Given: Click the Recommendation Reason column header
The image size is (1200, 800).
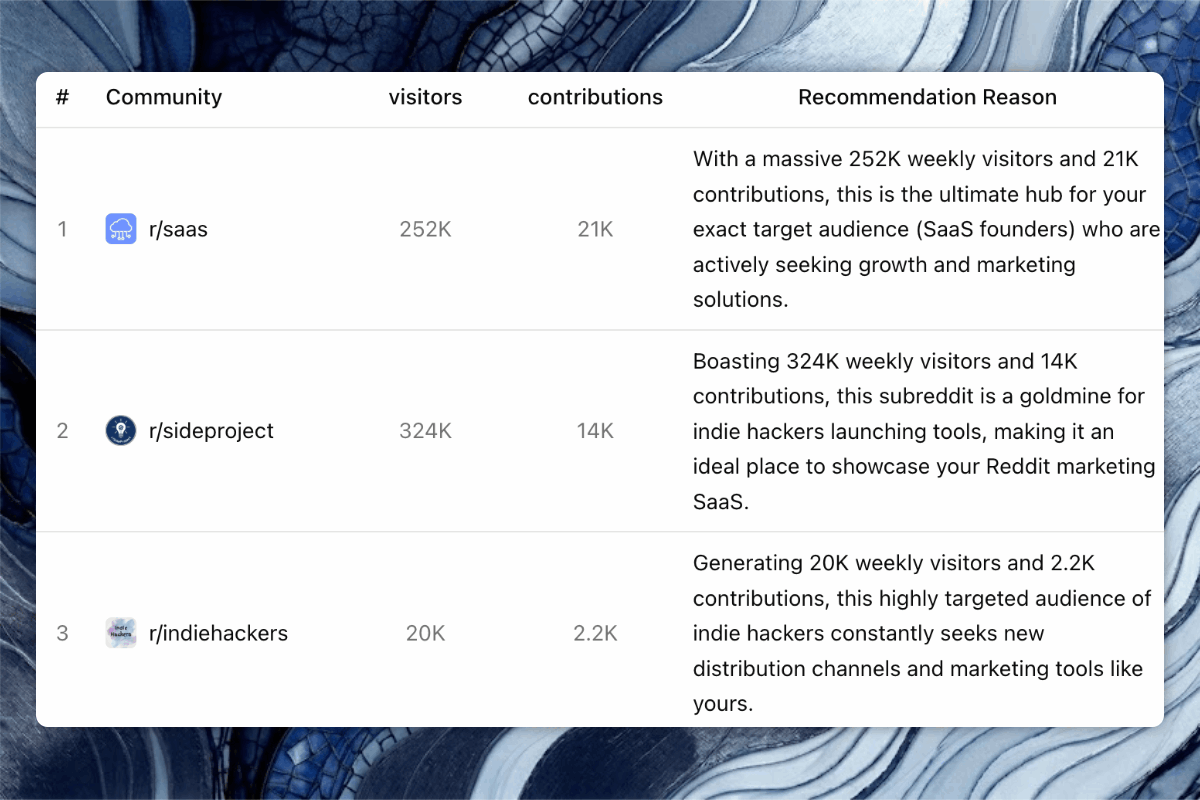Looking at the screenshot, I should 927,97.
